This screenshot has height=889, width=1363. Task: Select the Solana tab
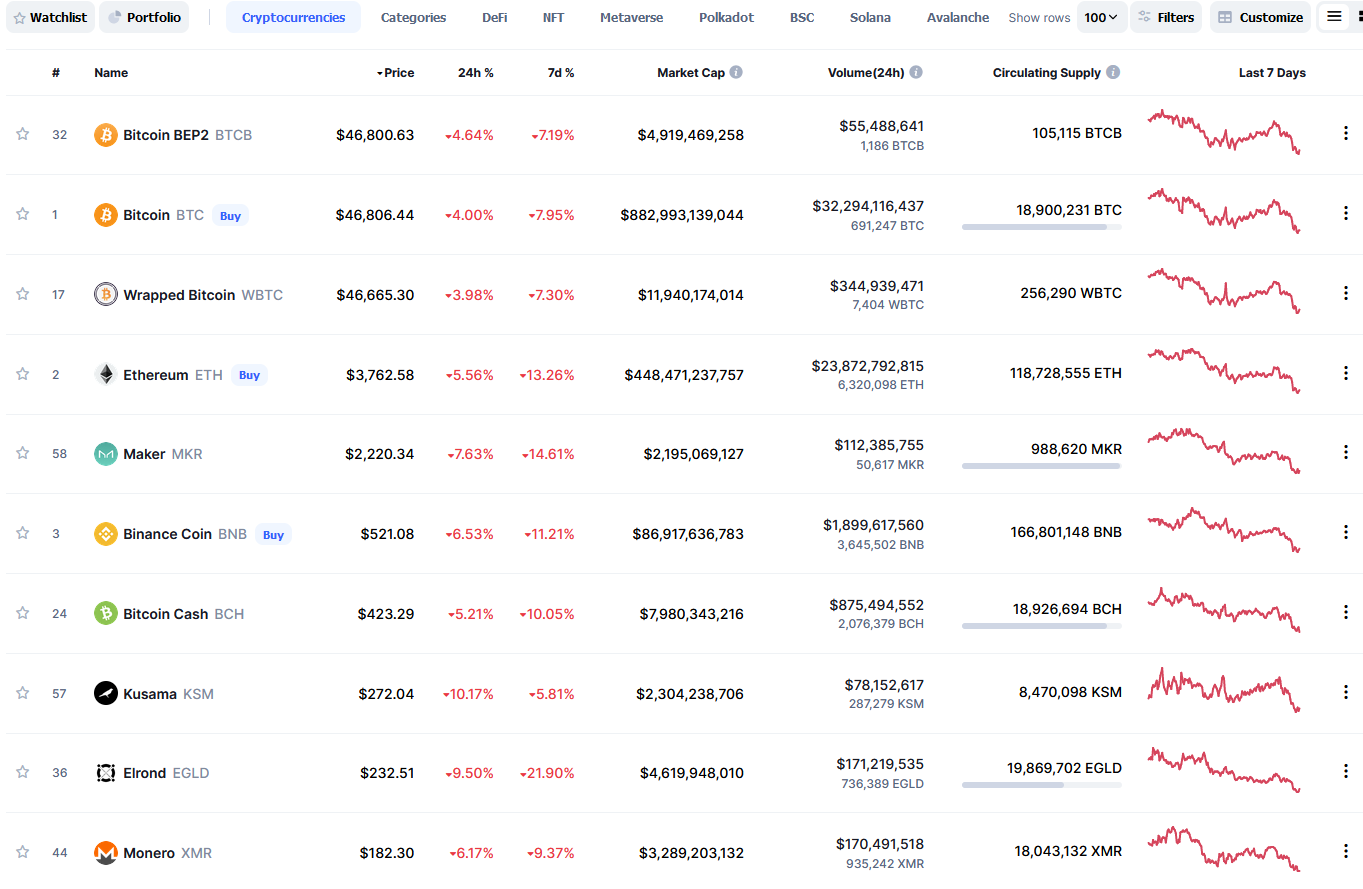(870, 17)
